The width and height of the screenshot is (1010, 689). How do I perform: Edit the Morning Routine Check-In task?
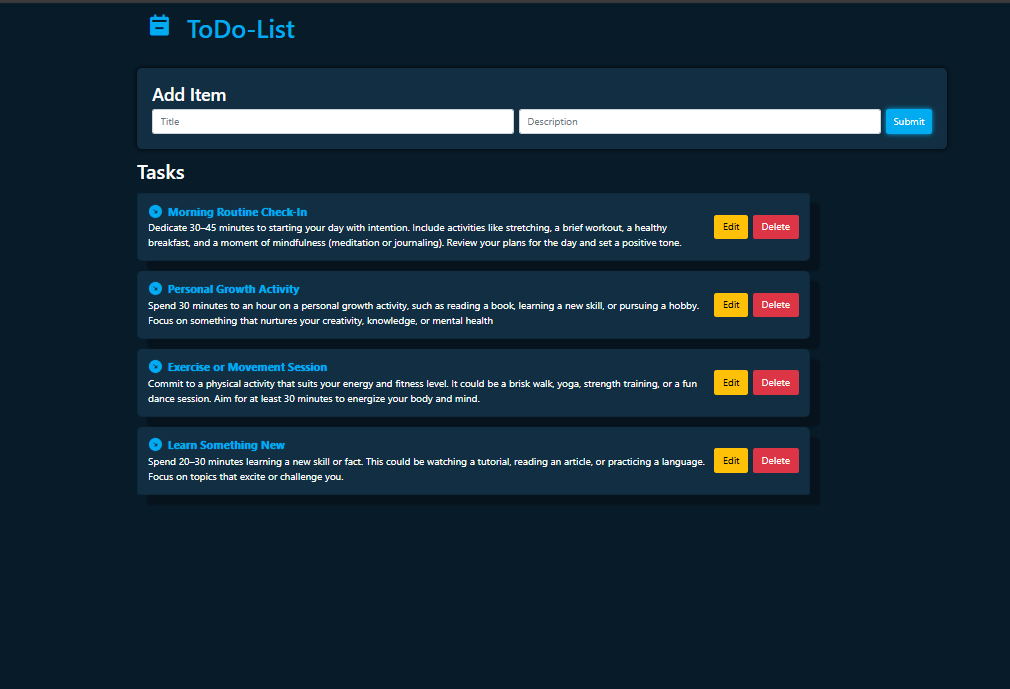(x=730, y=227)
